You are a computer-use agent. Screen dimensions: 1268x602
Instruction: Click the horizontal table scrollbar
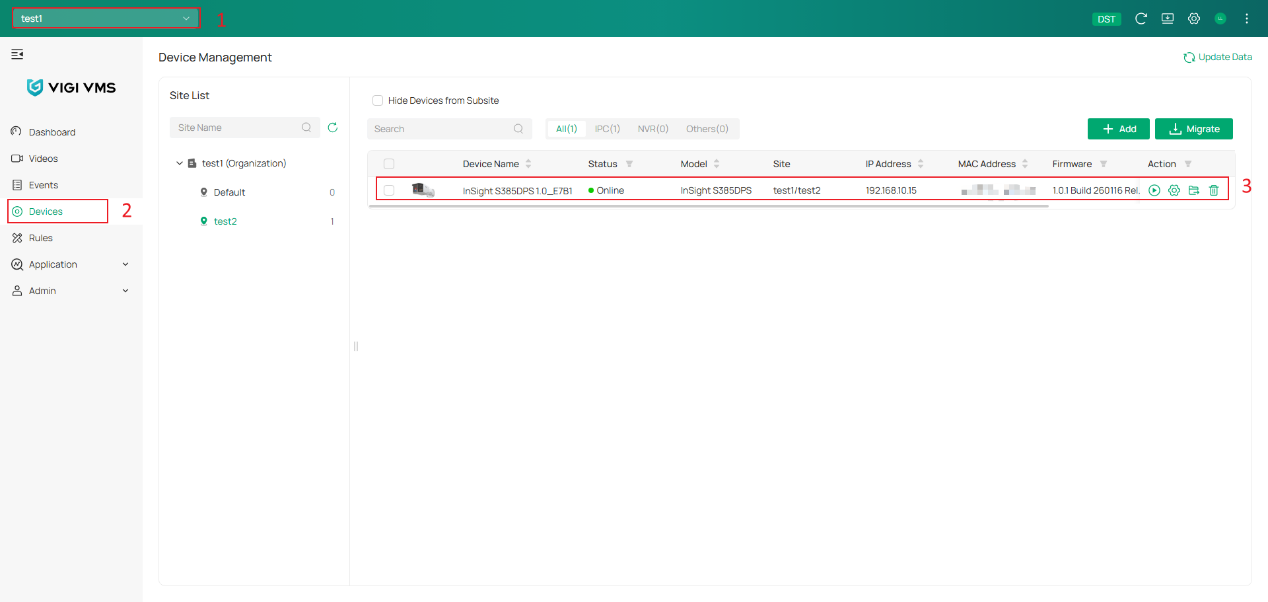click(709, 206)
